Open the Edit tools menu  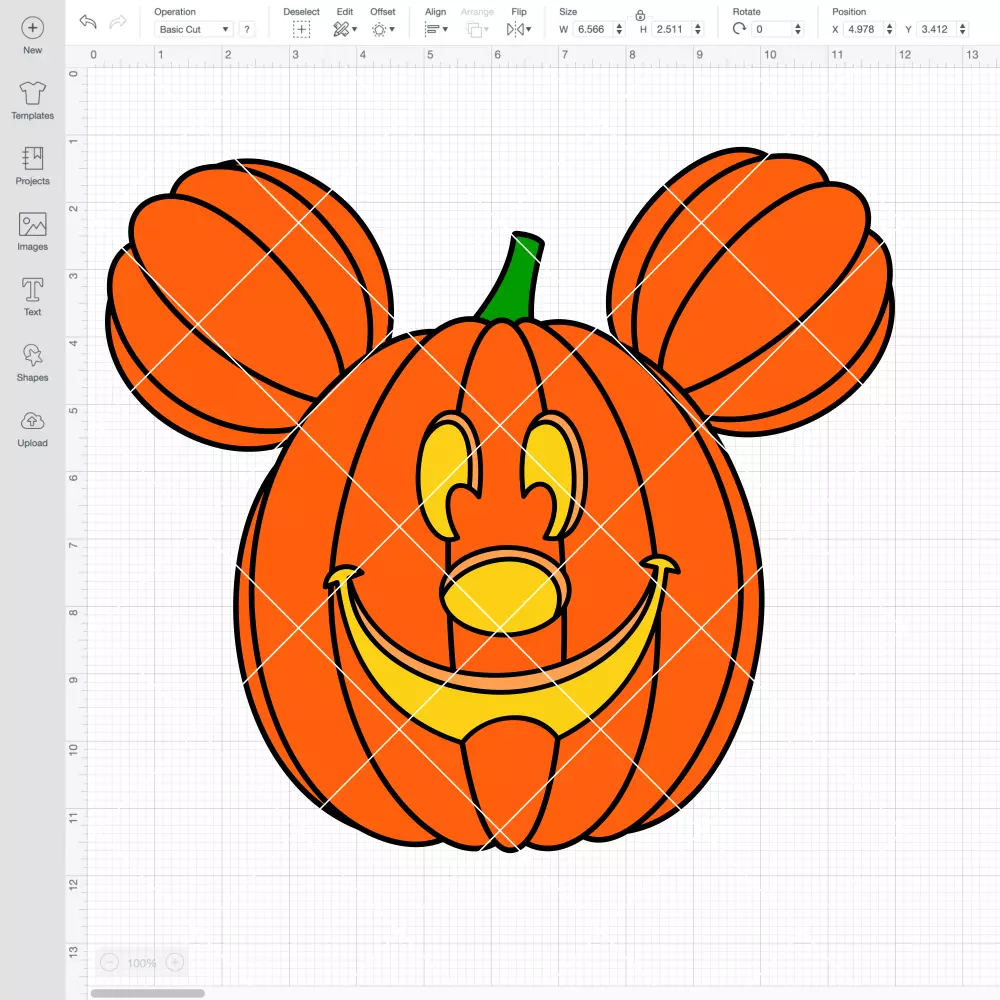(345, 29)
